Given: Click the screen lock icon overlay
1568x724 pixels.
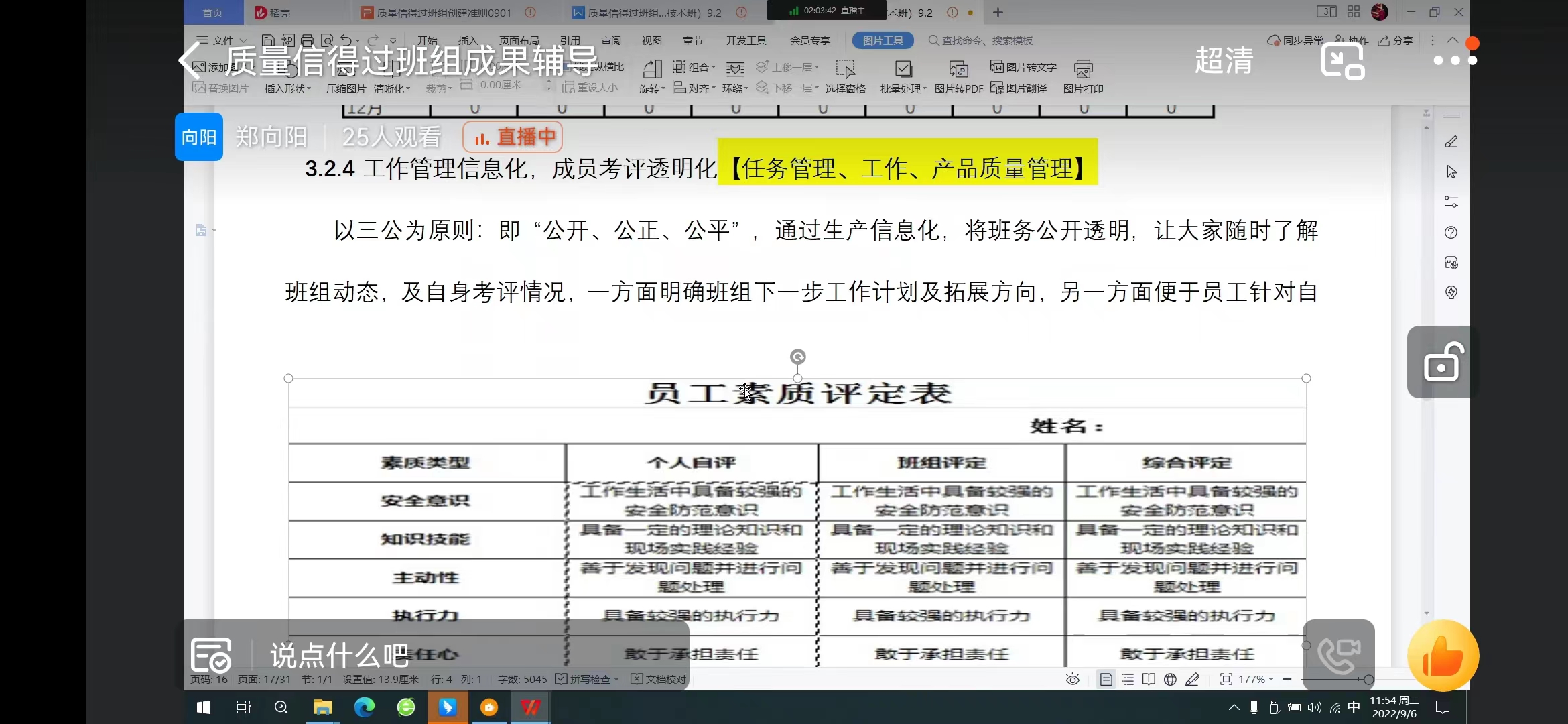Looking at the screenshot, I should pyautogui.click(x=1443, y=363).
